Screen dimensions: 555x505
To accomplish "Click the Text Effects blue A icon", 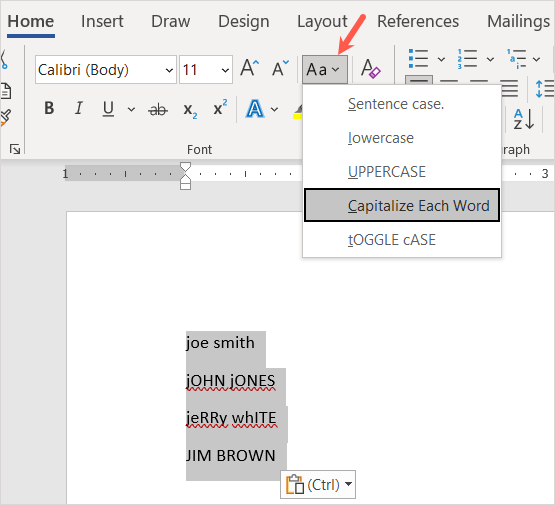I will coord(254,109).
